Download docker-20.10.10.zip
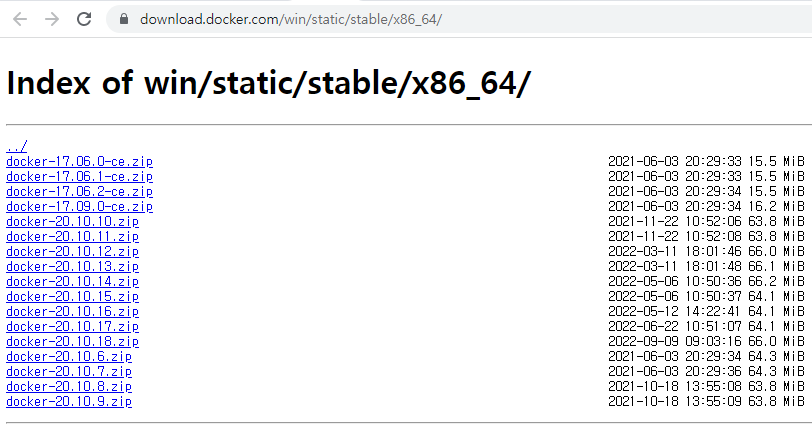 [x=72, y=222]
